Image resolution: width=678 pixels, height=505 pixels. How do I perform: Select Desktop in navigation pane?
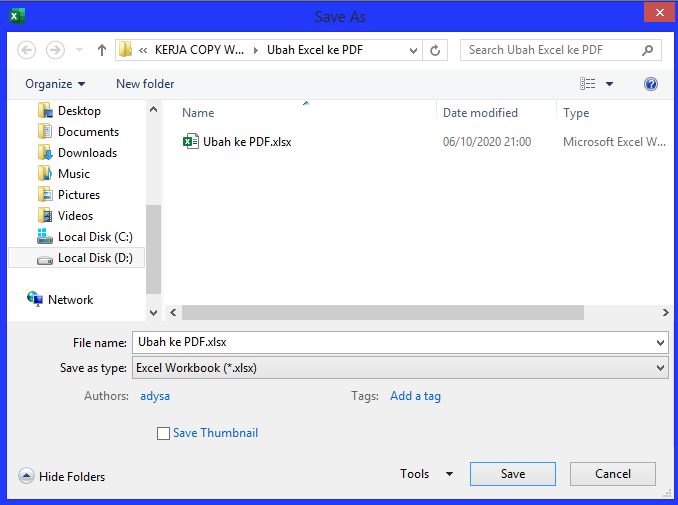[79, 111]
